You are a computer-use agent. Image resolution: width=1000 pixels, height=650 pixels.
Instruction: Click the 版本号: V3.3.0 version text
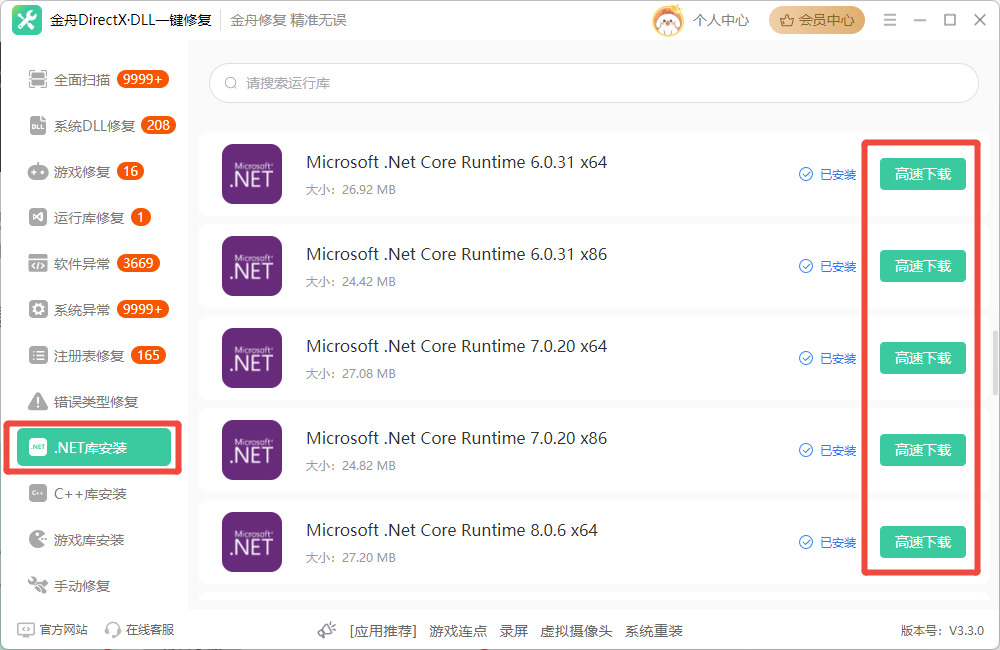point(942,631)
